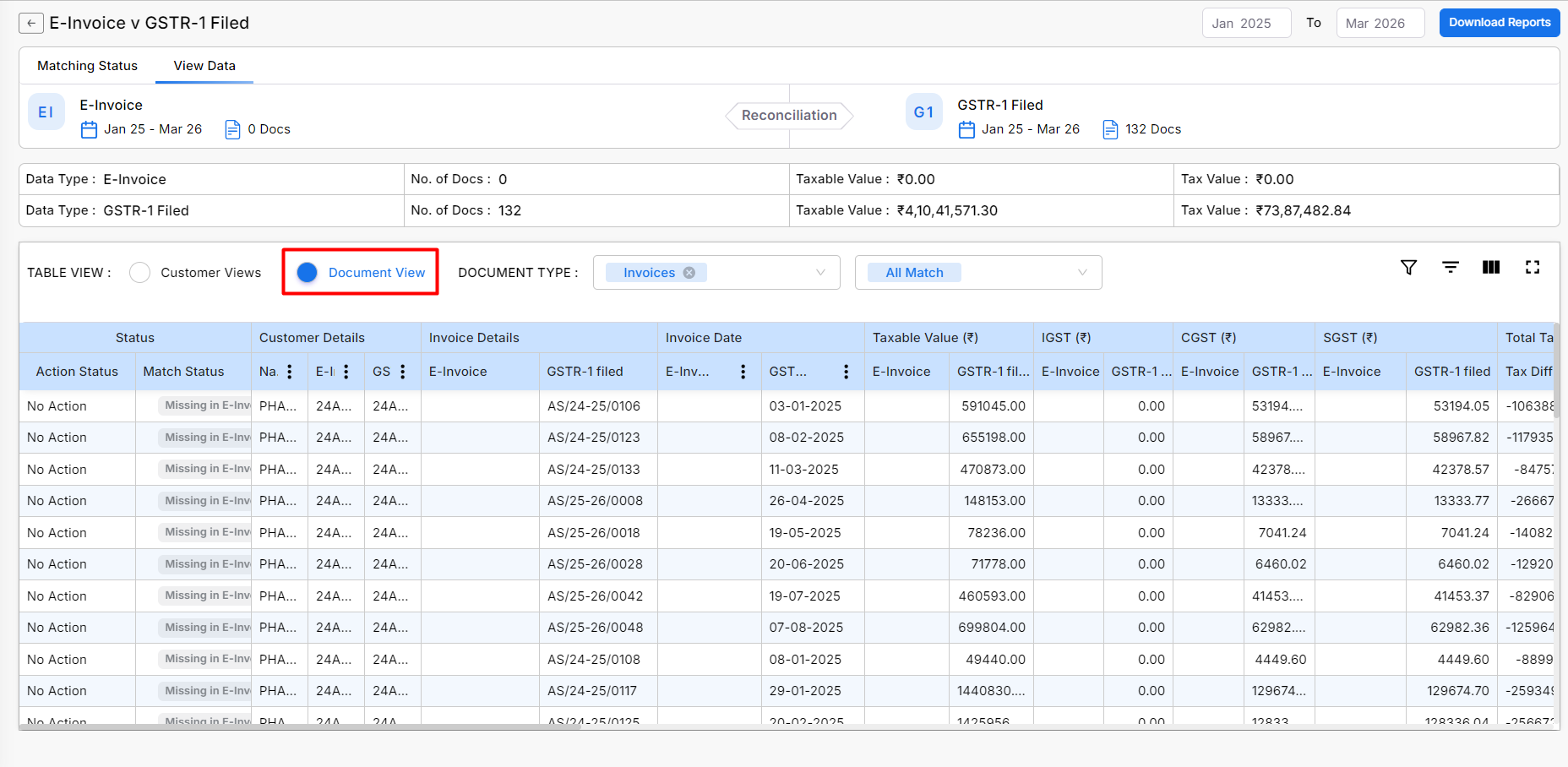The image size is (1568, 767).
Task: Remove the Invoices tag from Document Type
Action: (x=689, y=273)
